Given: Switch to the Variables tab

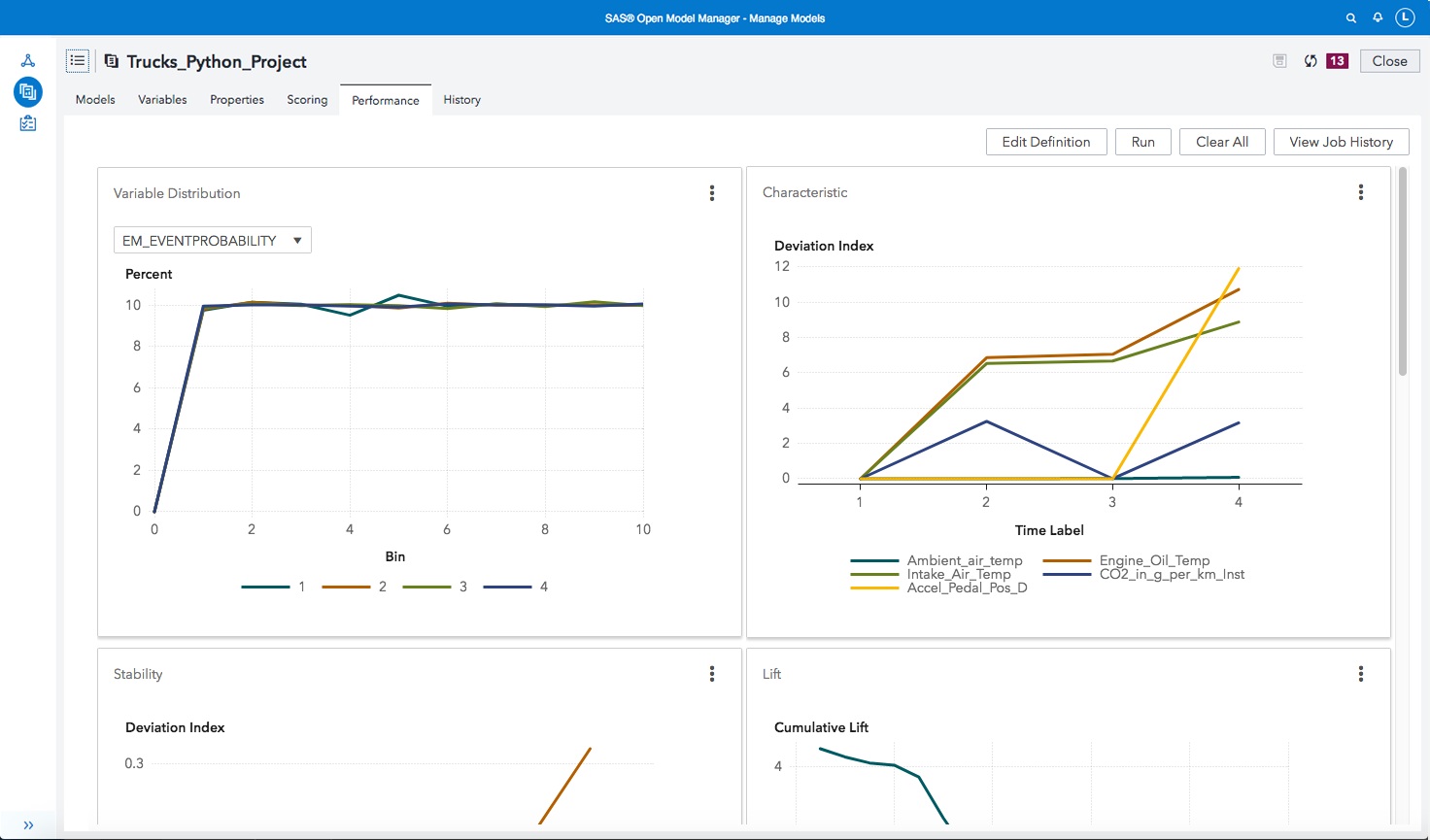Looking at the screenshot, I should 162,100.
